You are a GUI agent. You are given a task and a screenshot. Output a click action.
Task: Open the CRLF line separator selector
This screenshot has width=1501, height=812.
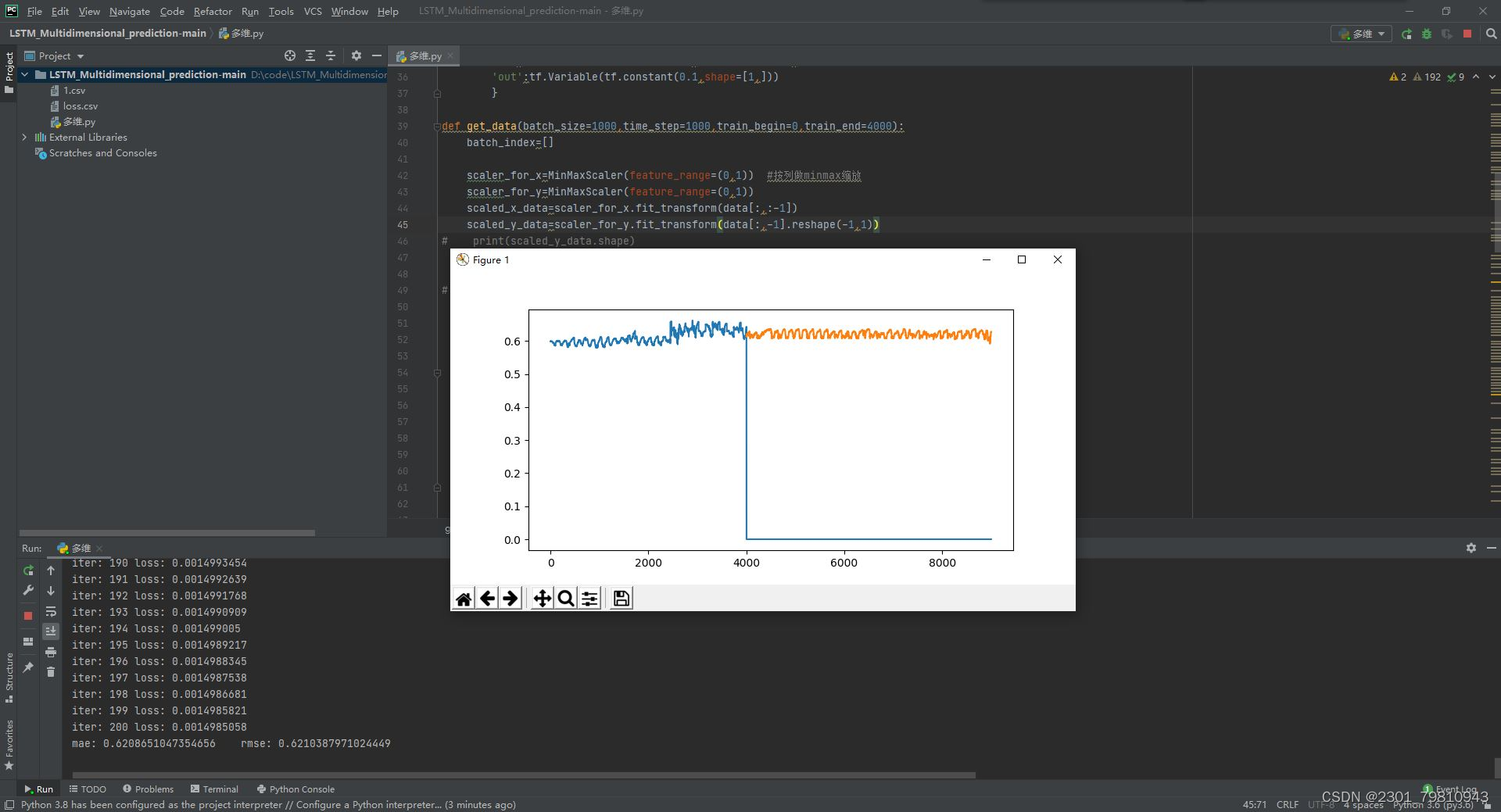coord(1287,804)
